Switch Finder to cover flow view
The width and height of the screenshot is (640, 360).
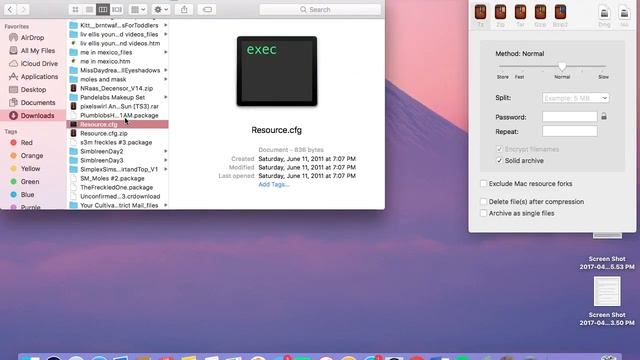coord(117,9)
